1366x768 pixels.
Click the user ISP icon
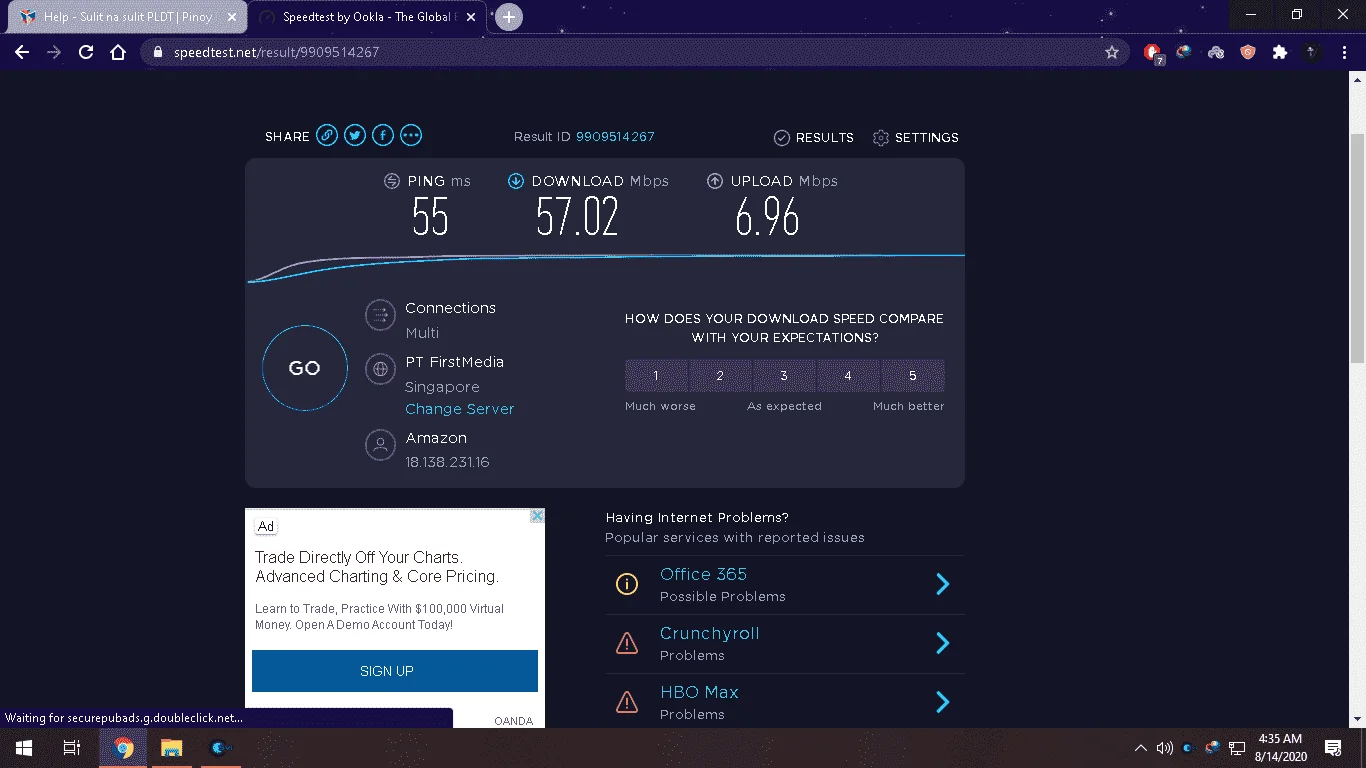point(380,445)
